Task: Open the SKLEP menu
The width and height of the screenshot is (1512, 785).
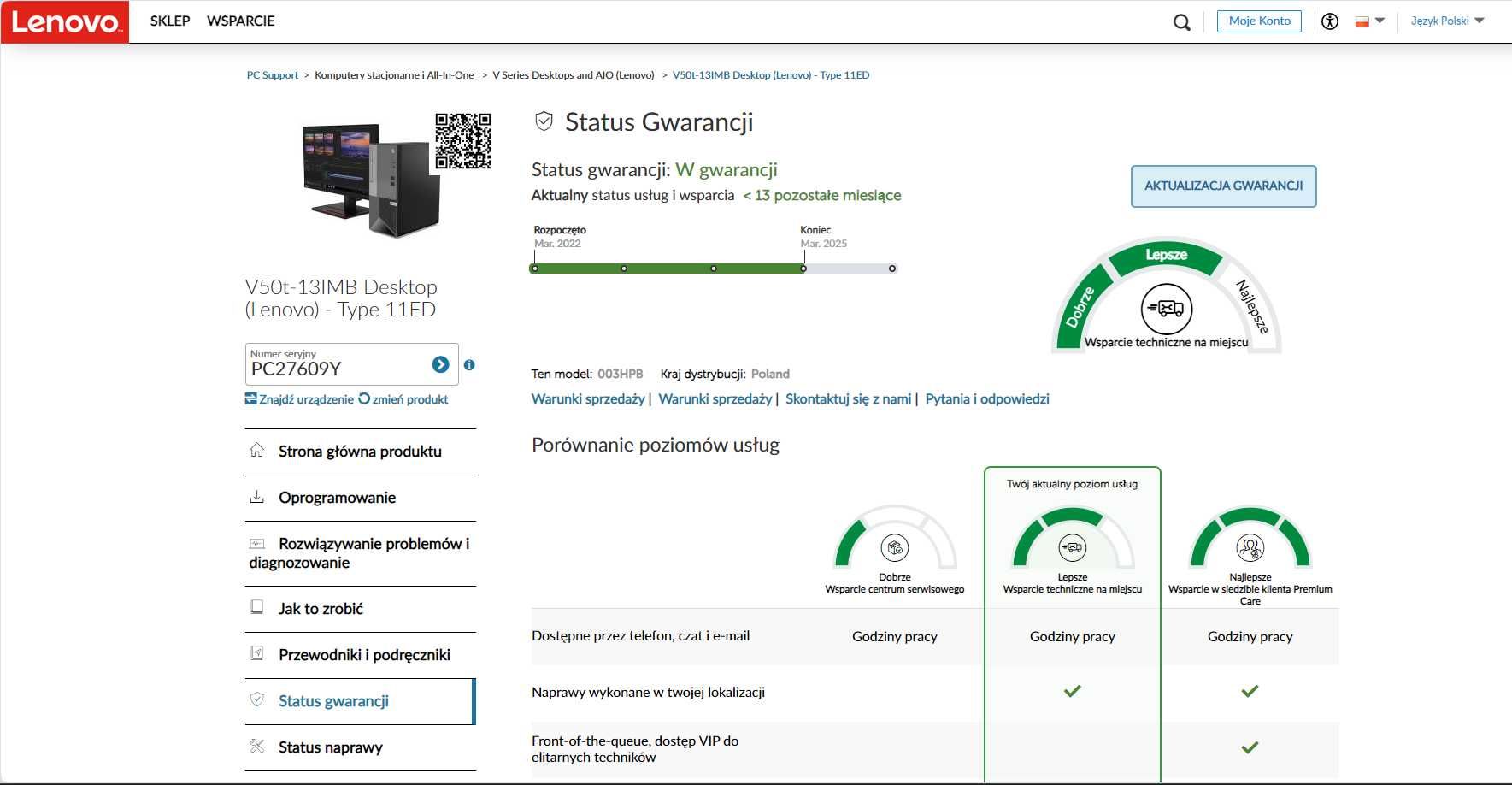Action: pos(170,21)
